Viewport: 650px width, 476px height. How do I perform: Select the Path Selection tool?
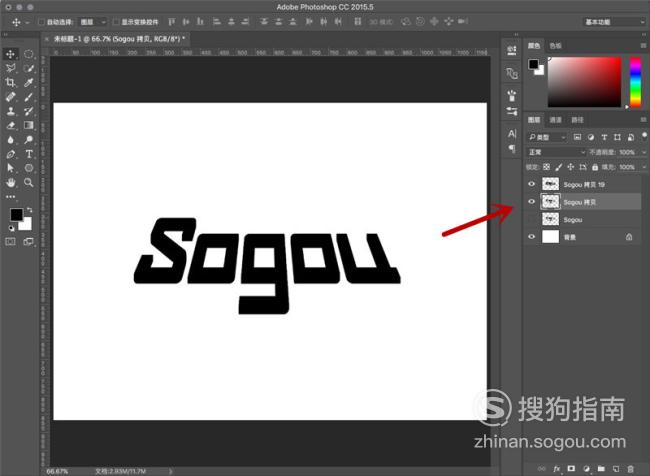pos(10,168)
